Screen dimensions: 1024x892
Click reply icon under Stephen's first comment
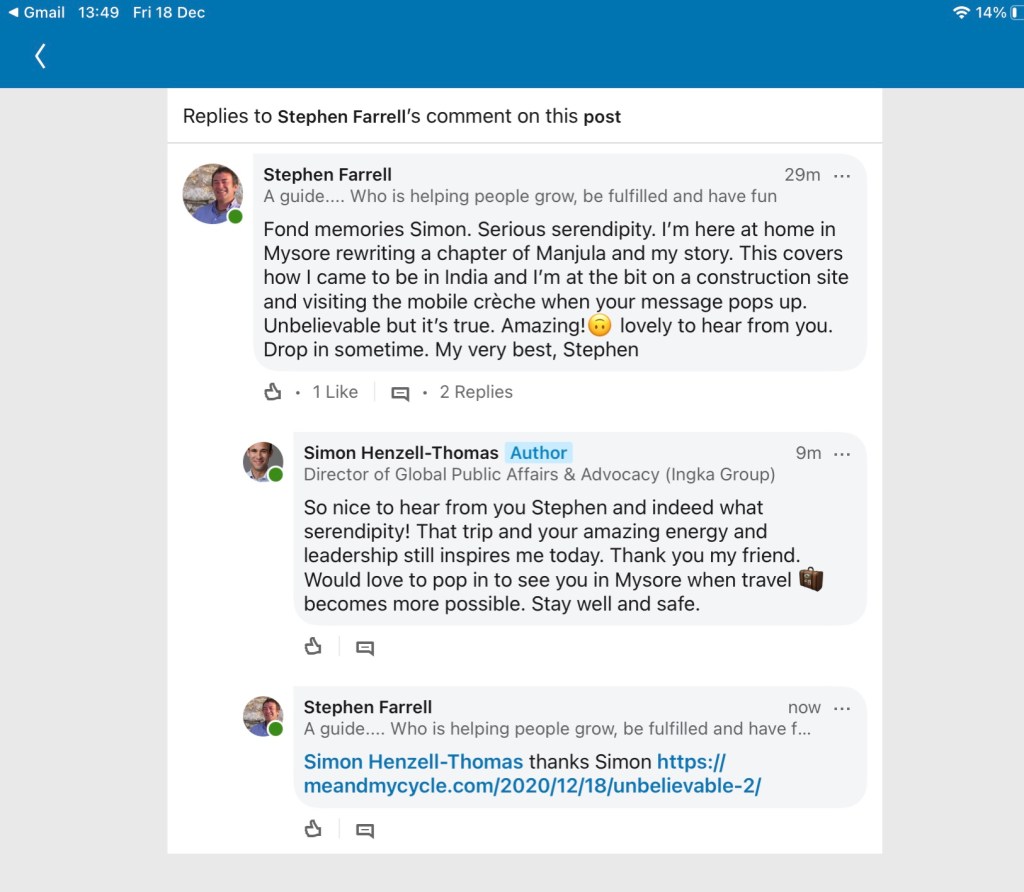click(400, 393)
